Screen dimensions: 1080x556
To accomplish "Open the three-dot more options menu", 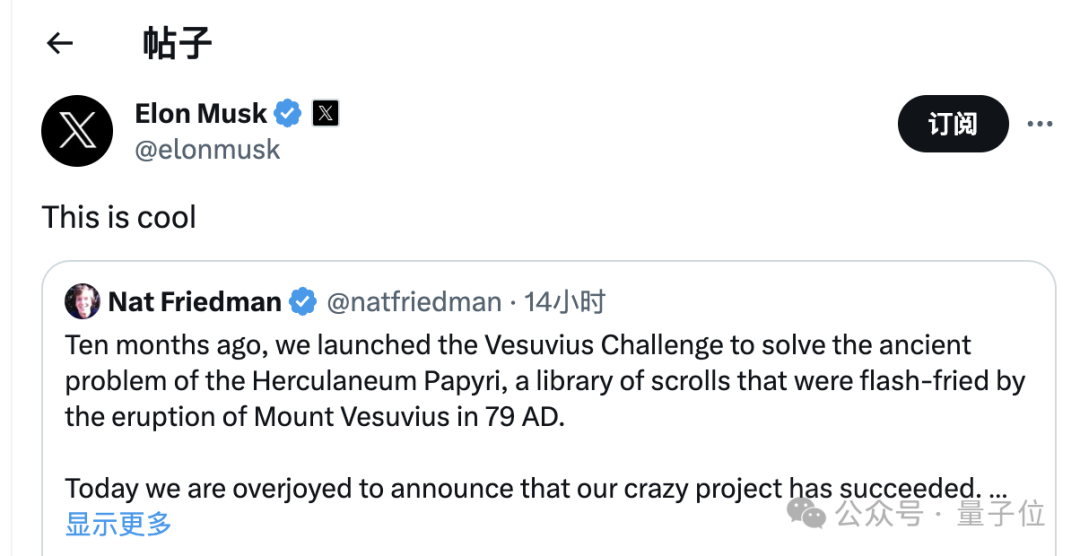I will 1040,124.
